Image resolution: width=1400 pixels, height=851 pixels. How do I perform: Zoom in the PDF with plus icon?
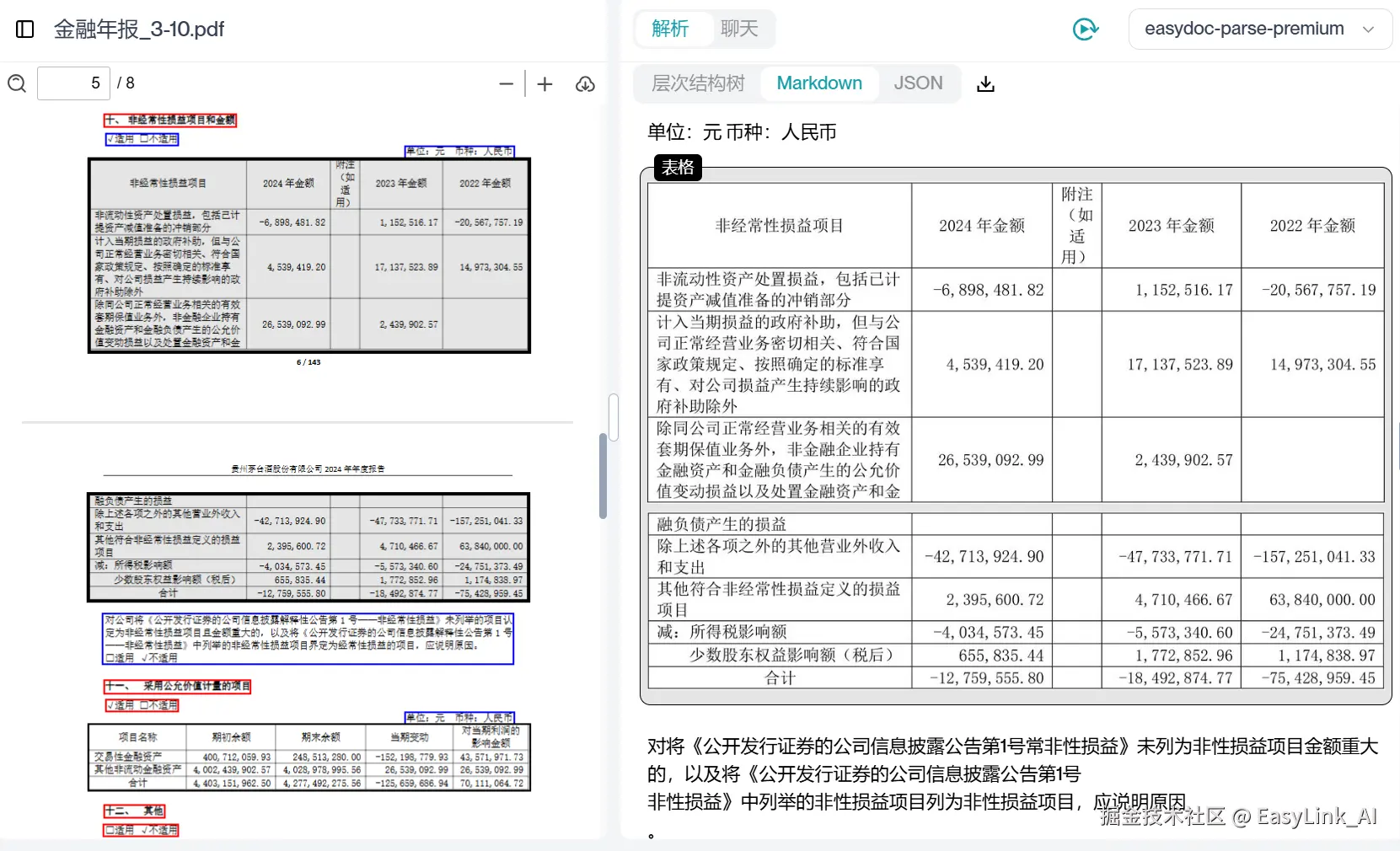(545, 83)
